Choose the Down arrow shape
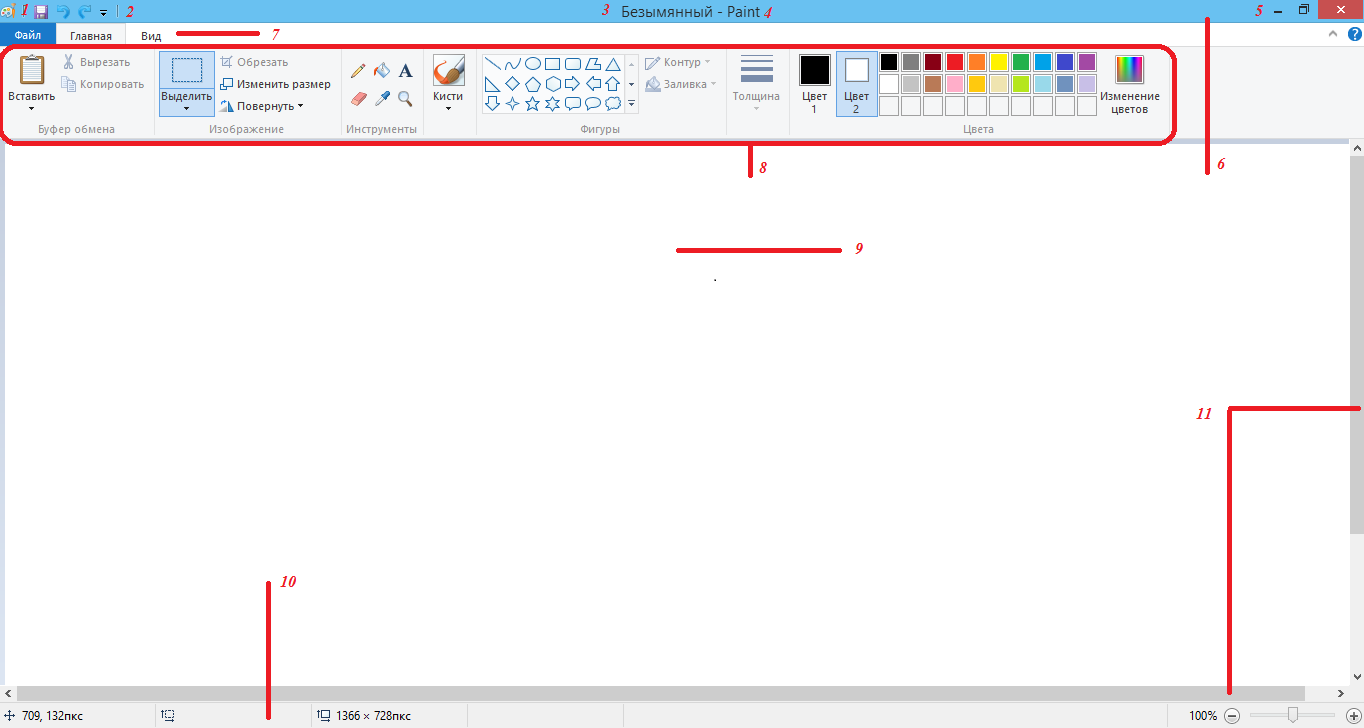Viewport: 1364px width, 728px height. [492, 103]
